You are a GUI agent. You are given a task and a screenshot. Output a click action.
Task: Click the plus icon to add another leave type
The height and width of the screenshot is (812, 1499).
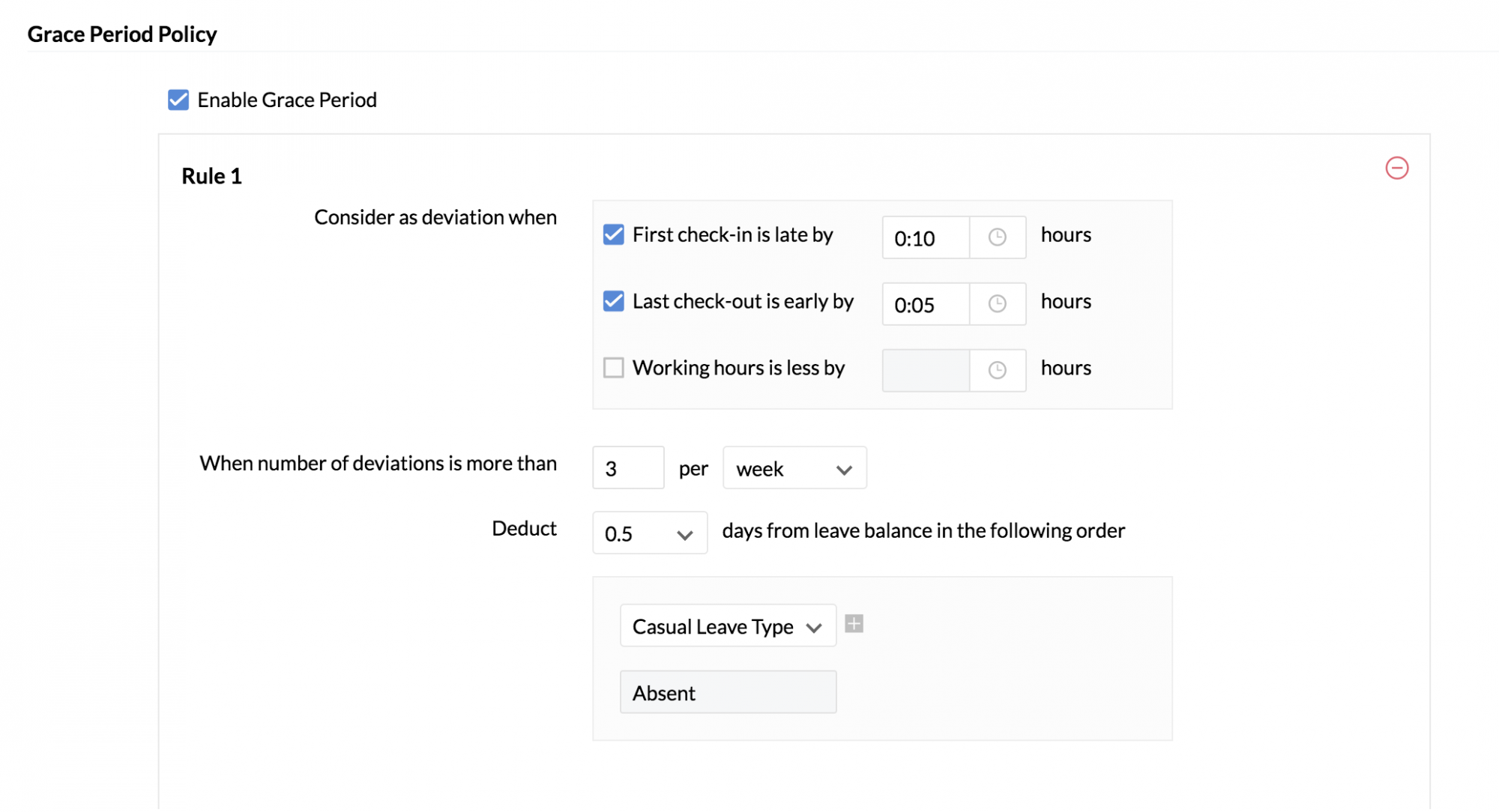(854, 623)
